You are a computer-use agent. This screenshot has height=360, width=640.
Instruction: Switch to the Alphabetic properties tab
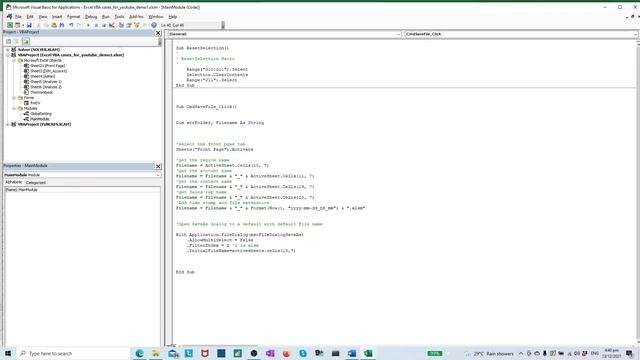[13, 182]
